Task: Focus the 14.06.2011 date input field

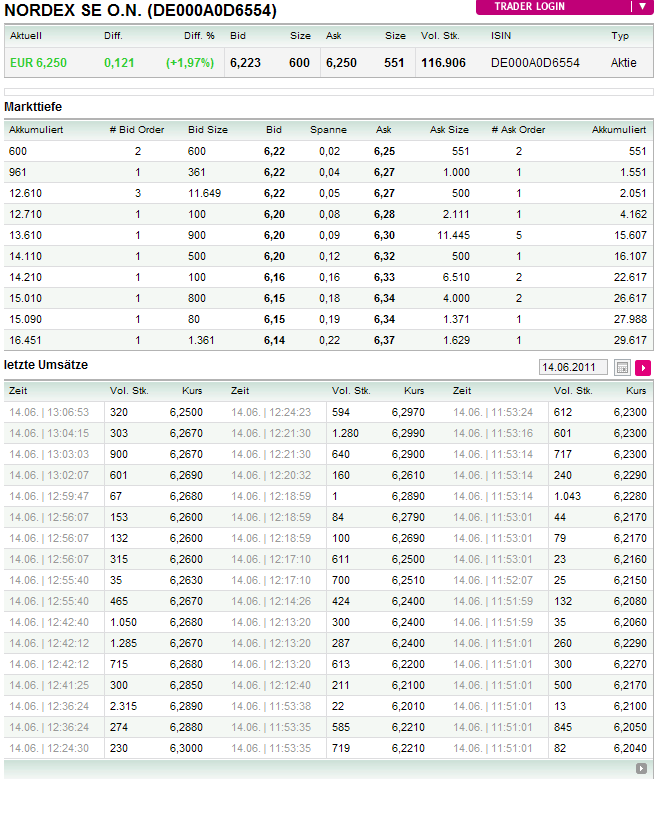Action: (573, 368)
